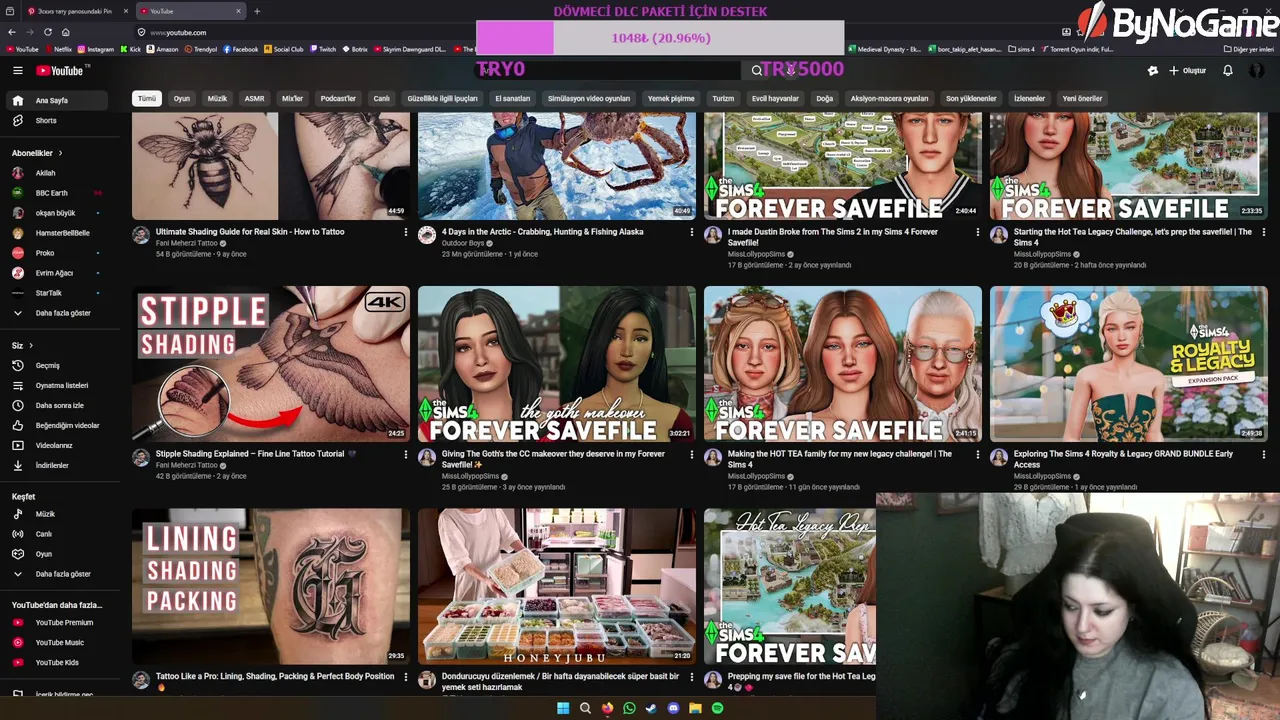Open Akilah subscription channel
Viewport: 1280px width, 720px height.
pyautogui.click(x=46, y=173)
